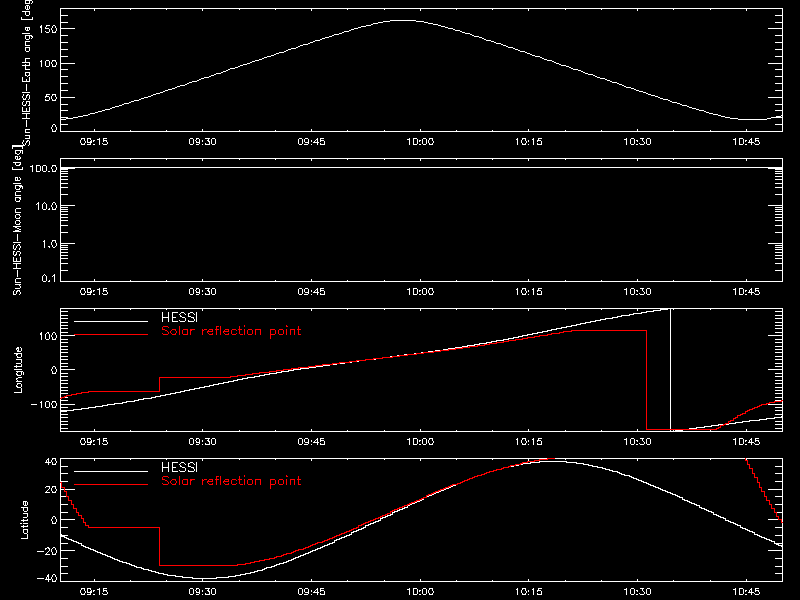The height and width of the screenshot is (600, 800).
Task: Click the 09:30 time label under Longitude plot
Action: (x=203, y=442)
